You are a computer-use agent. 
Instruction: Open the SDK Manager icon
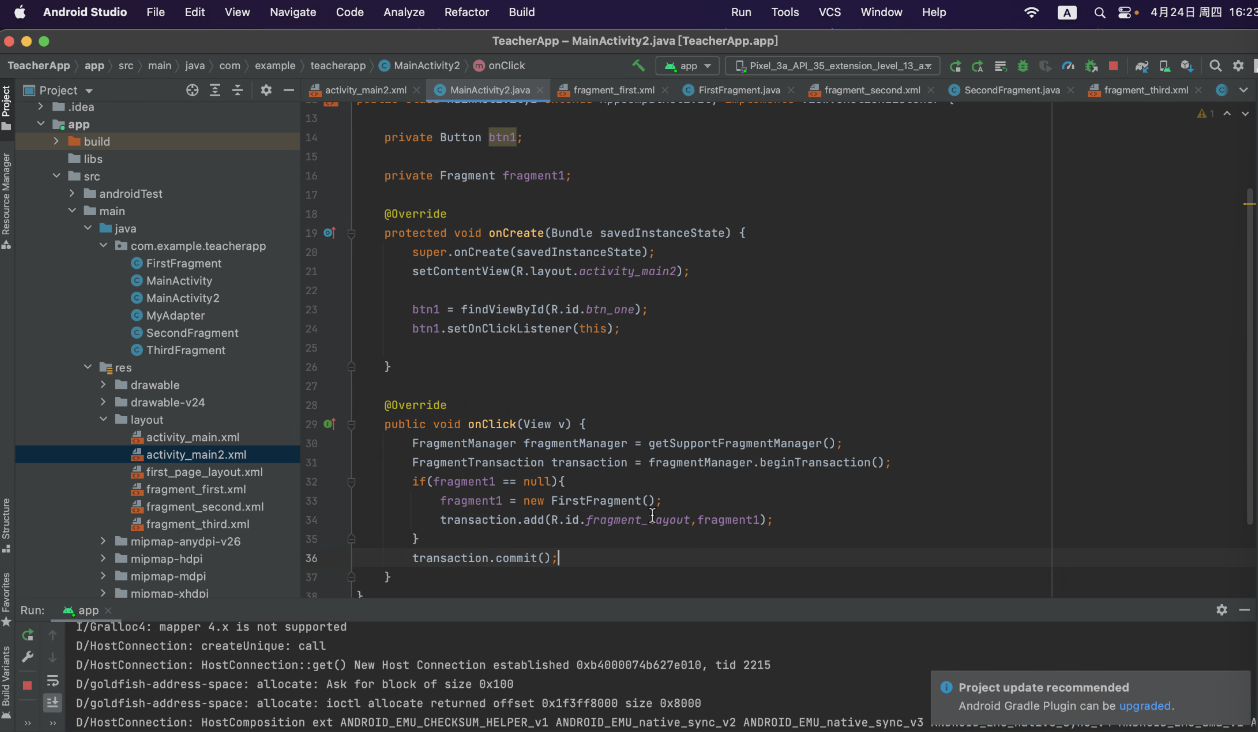click(1187, 66)
